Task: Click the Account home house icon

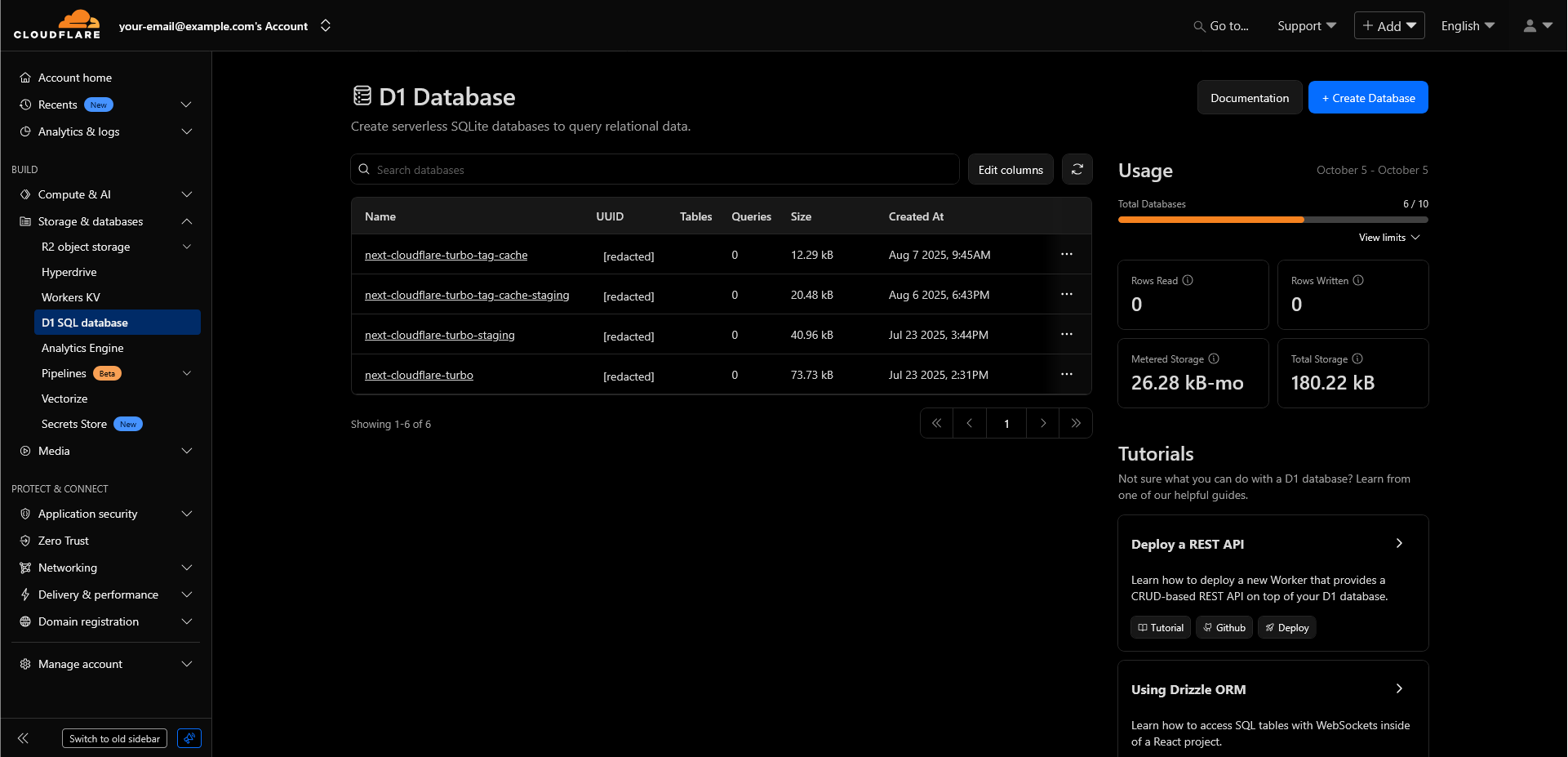Action: [x=25, y=78]
